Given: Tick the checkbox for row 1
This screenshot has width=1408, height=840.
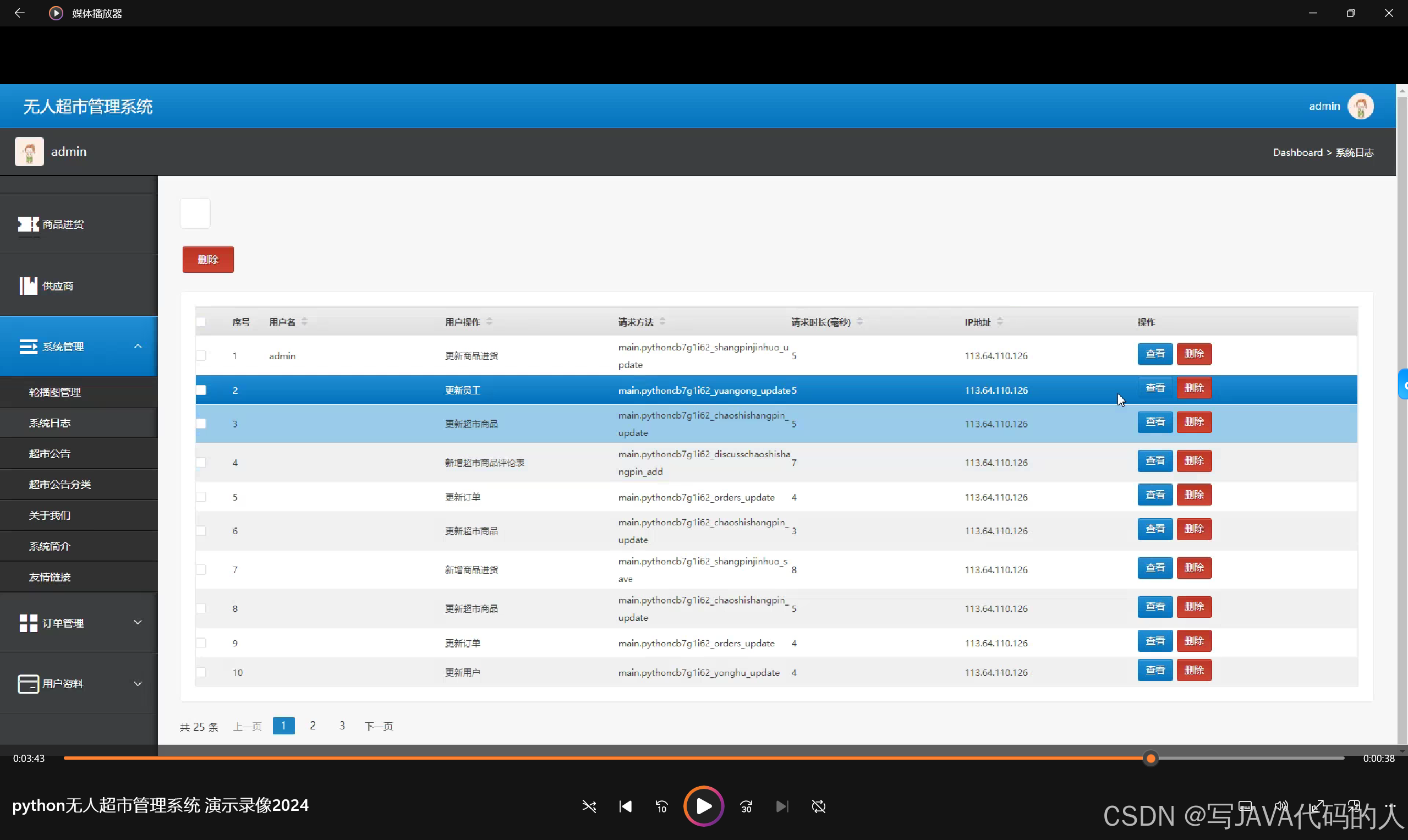Looking at the screenshot, I should pos(201,355).
